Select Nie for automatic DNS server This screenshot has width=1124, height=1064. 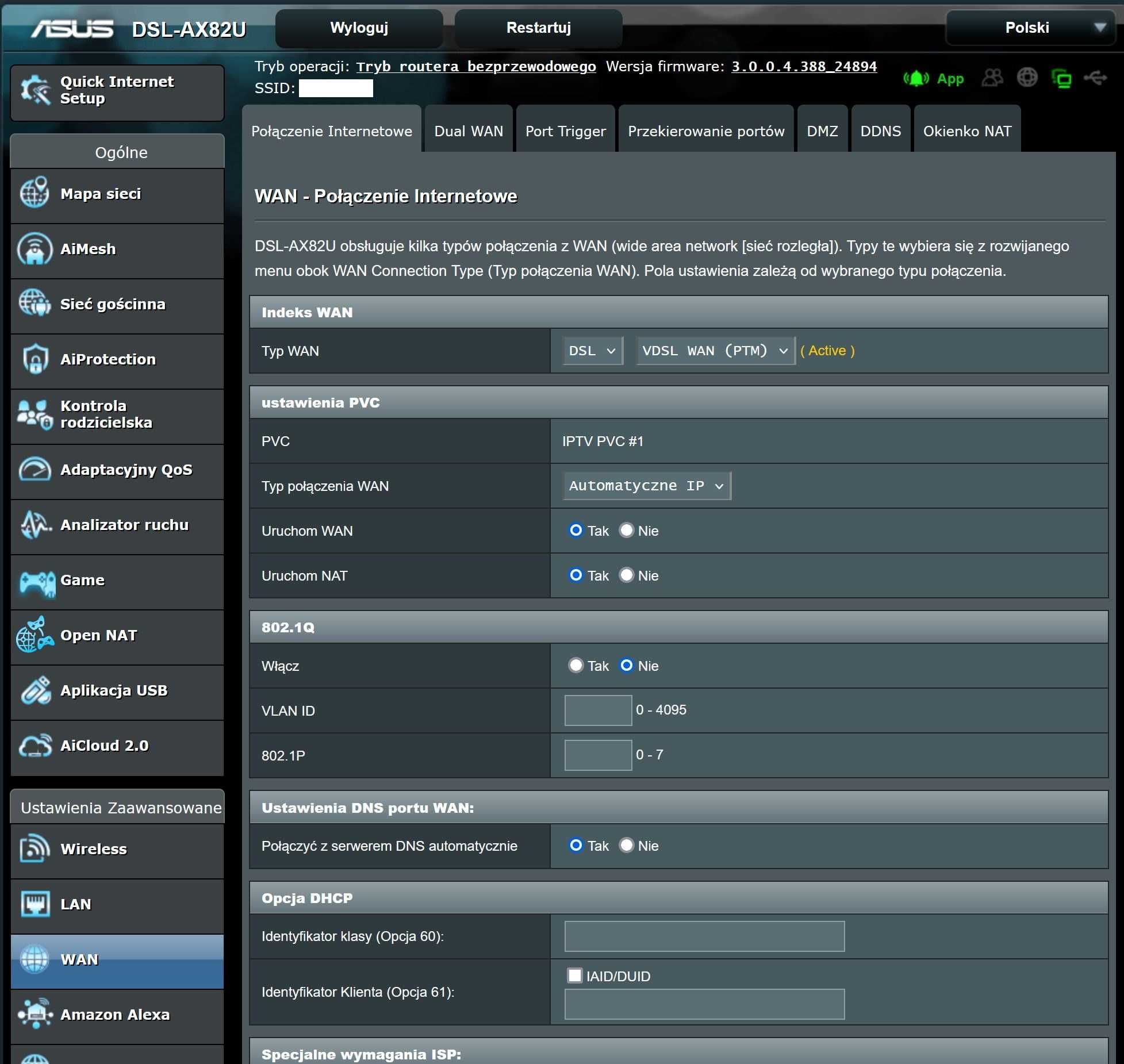626,845
